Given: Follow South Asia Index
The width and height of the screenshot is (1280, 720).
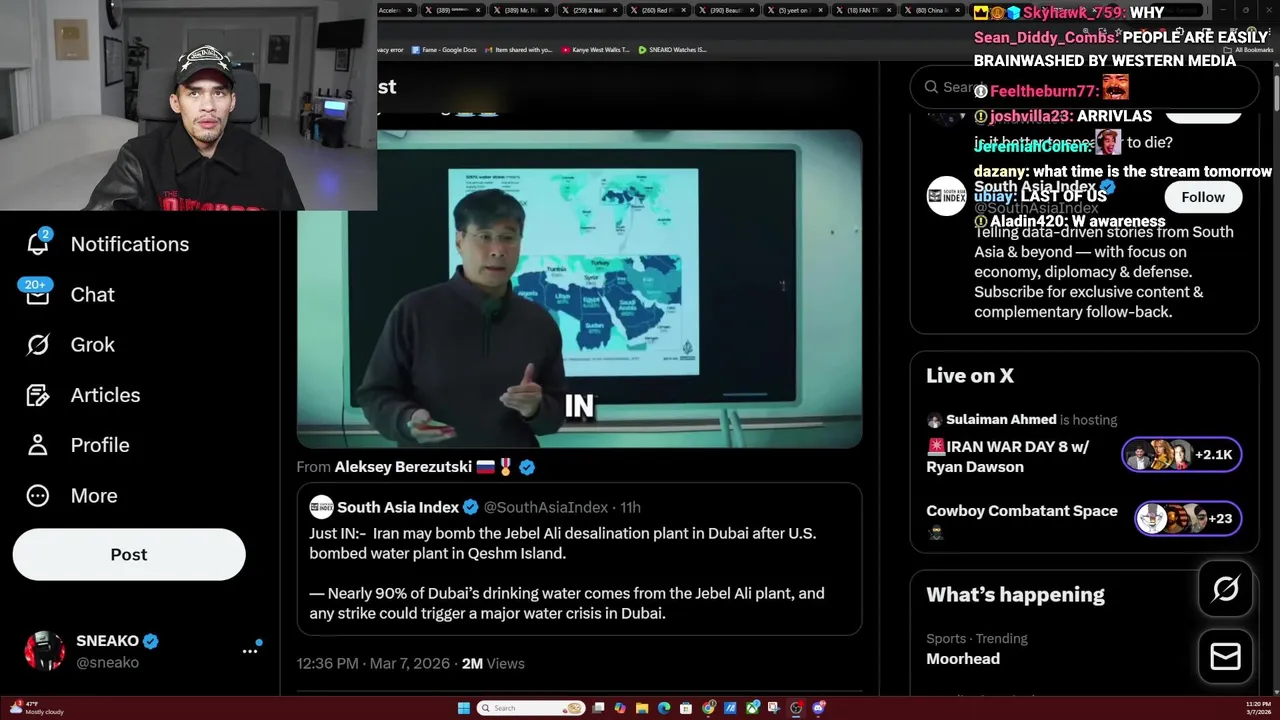Looking at the screenshot, I should point(1203,197).
